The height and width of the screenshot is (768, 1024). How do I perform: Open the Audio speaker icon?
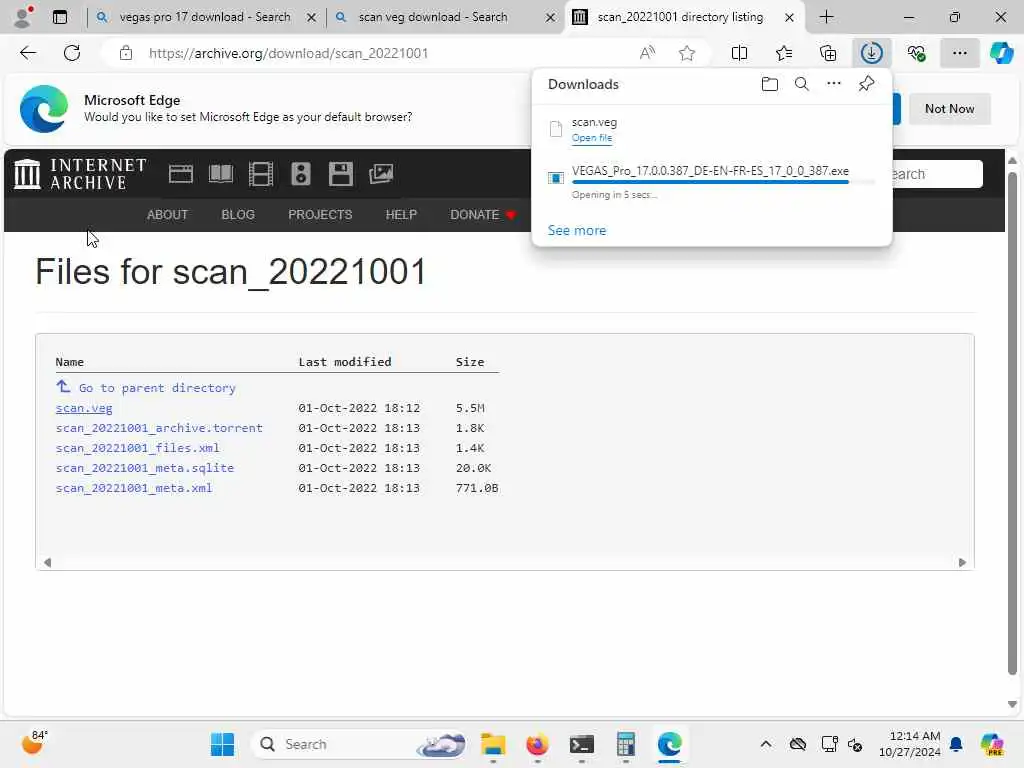(x=301, y=174)
